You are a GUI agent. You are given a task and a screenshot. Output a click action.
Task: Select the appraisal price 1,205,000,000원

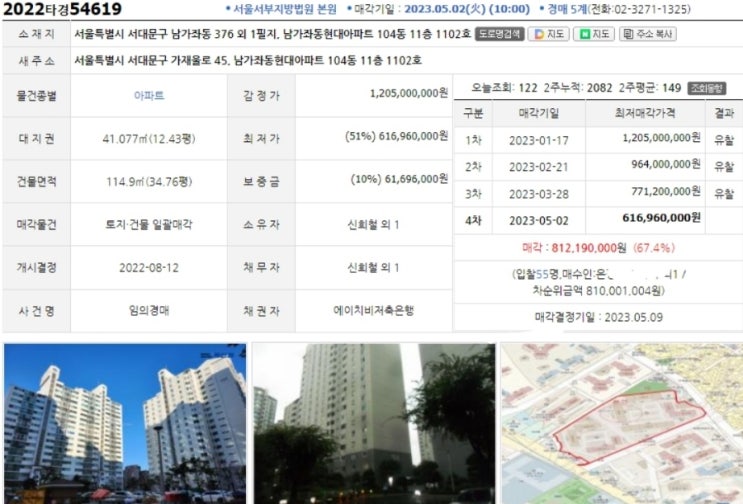tap(408, 93)
